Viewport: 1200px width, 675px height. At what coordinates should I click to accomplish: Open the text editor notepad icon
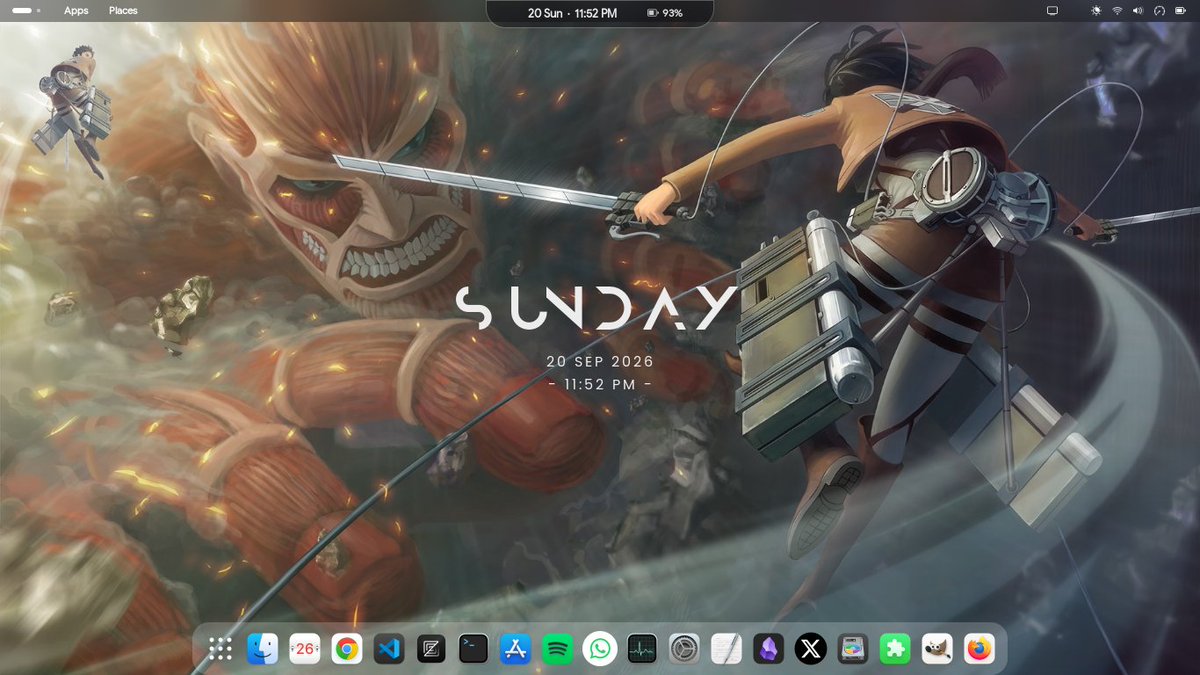tap(726, 650)
